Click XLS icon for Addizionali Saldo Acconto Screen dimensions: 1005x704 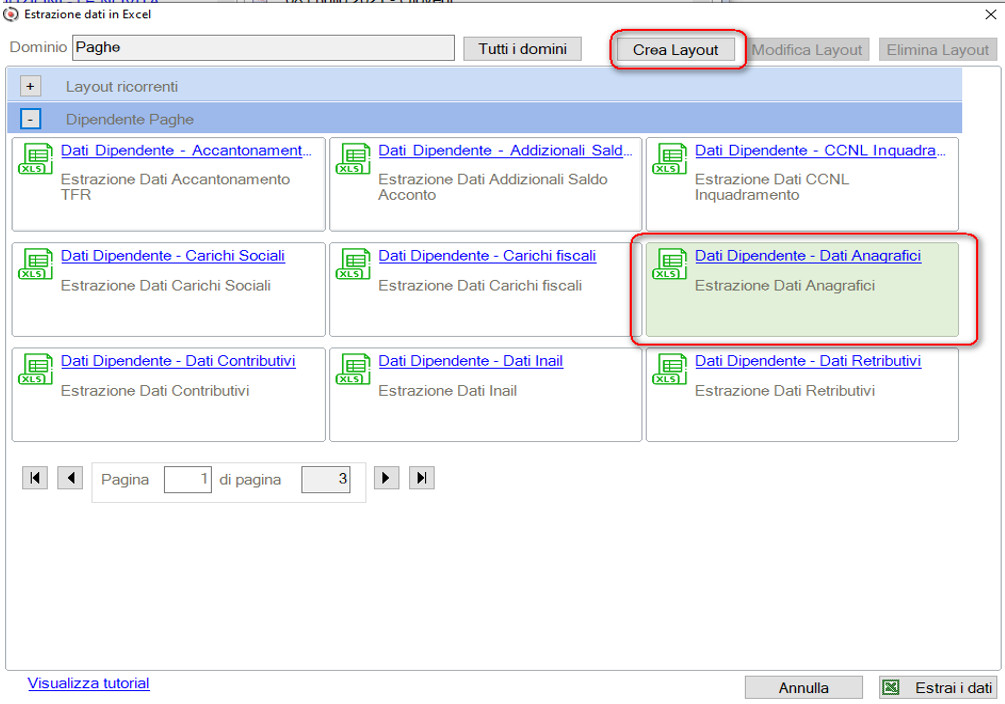pos(353,159)
